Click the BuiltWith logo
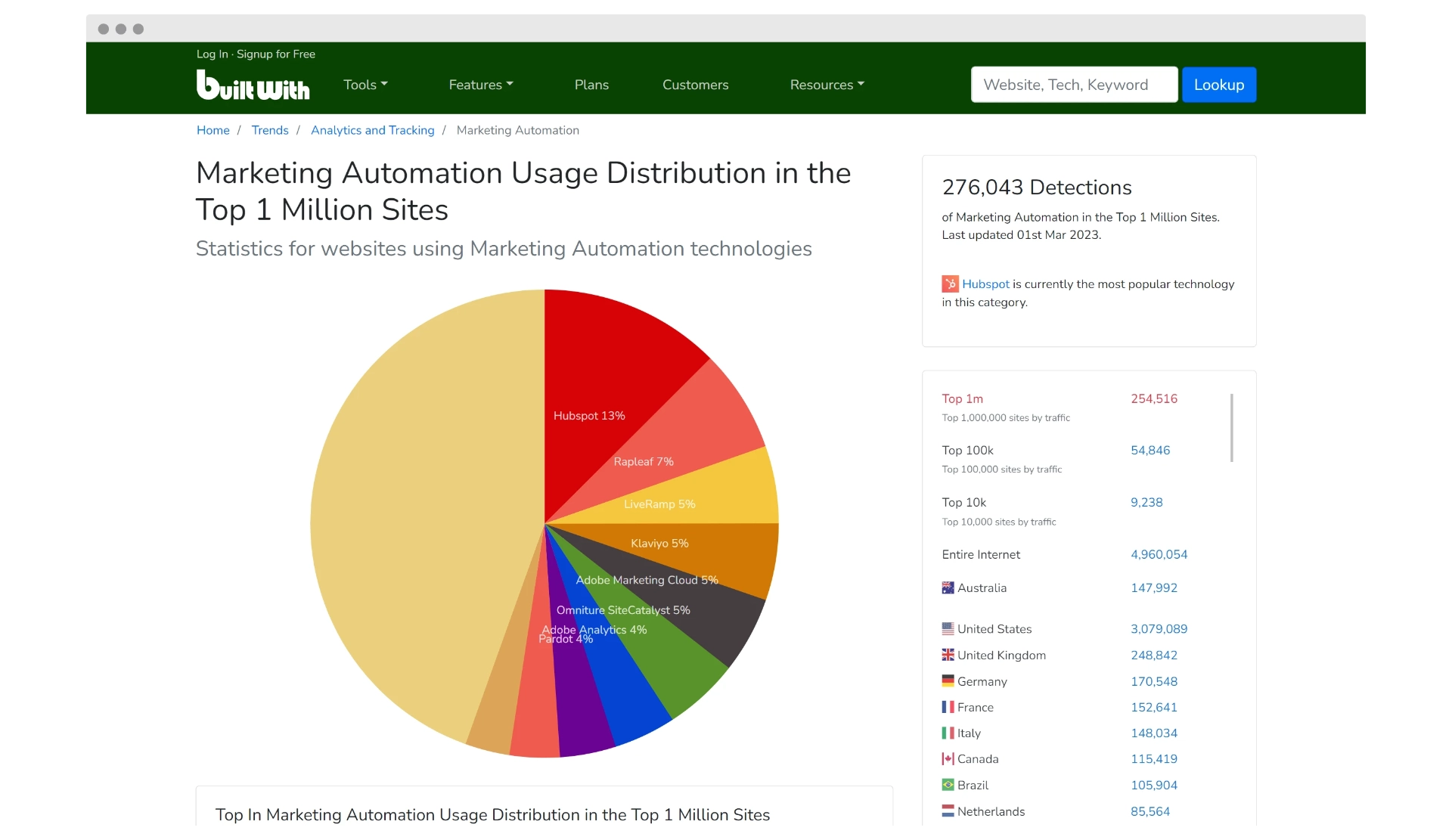The width and height of the screenshot is (1452, 840). pos(253,85)
